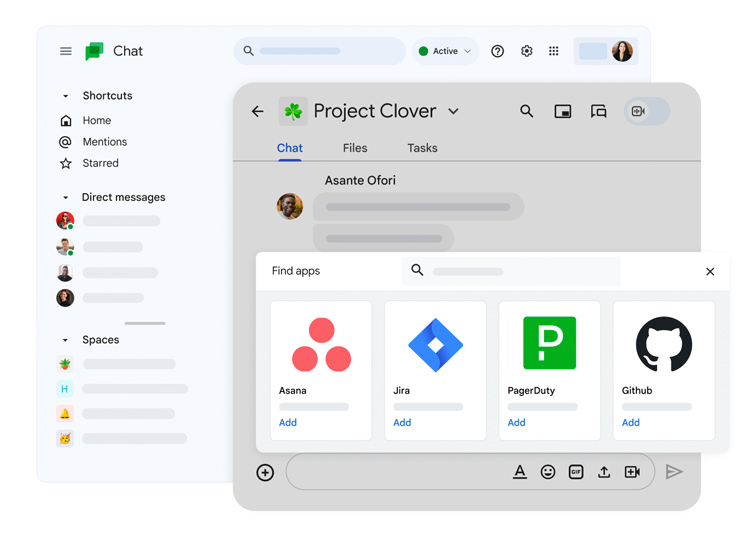Click the top Chat search field
The image size is (750, 548).
(x=320, y=51)
